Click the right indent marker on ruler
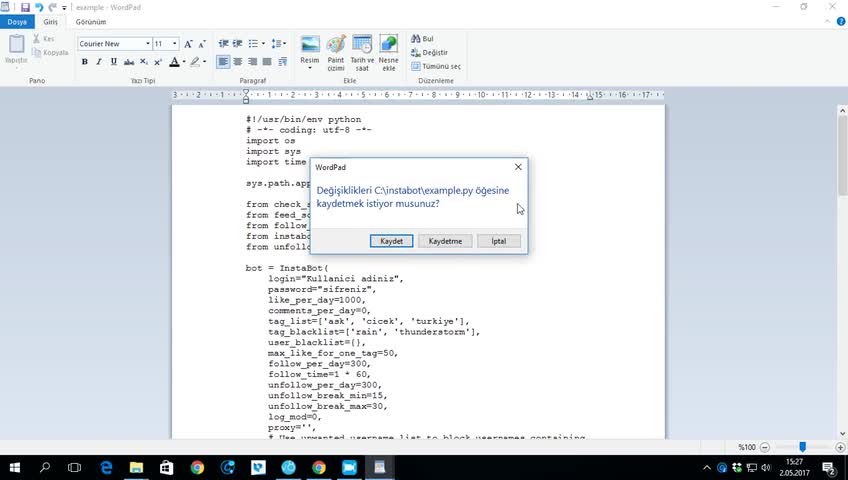 (x=589, y=97)
